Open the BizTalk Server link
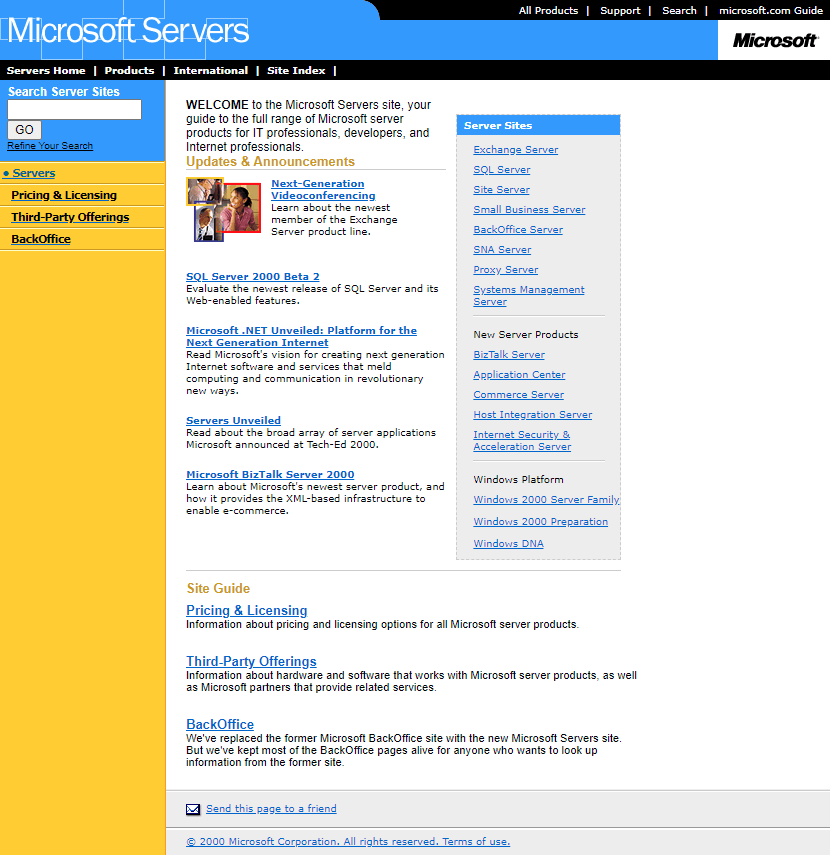 (509, 354)
